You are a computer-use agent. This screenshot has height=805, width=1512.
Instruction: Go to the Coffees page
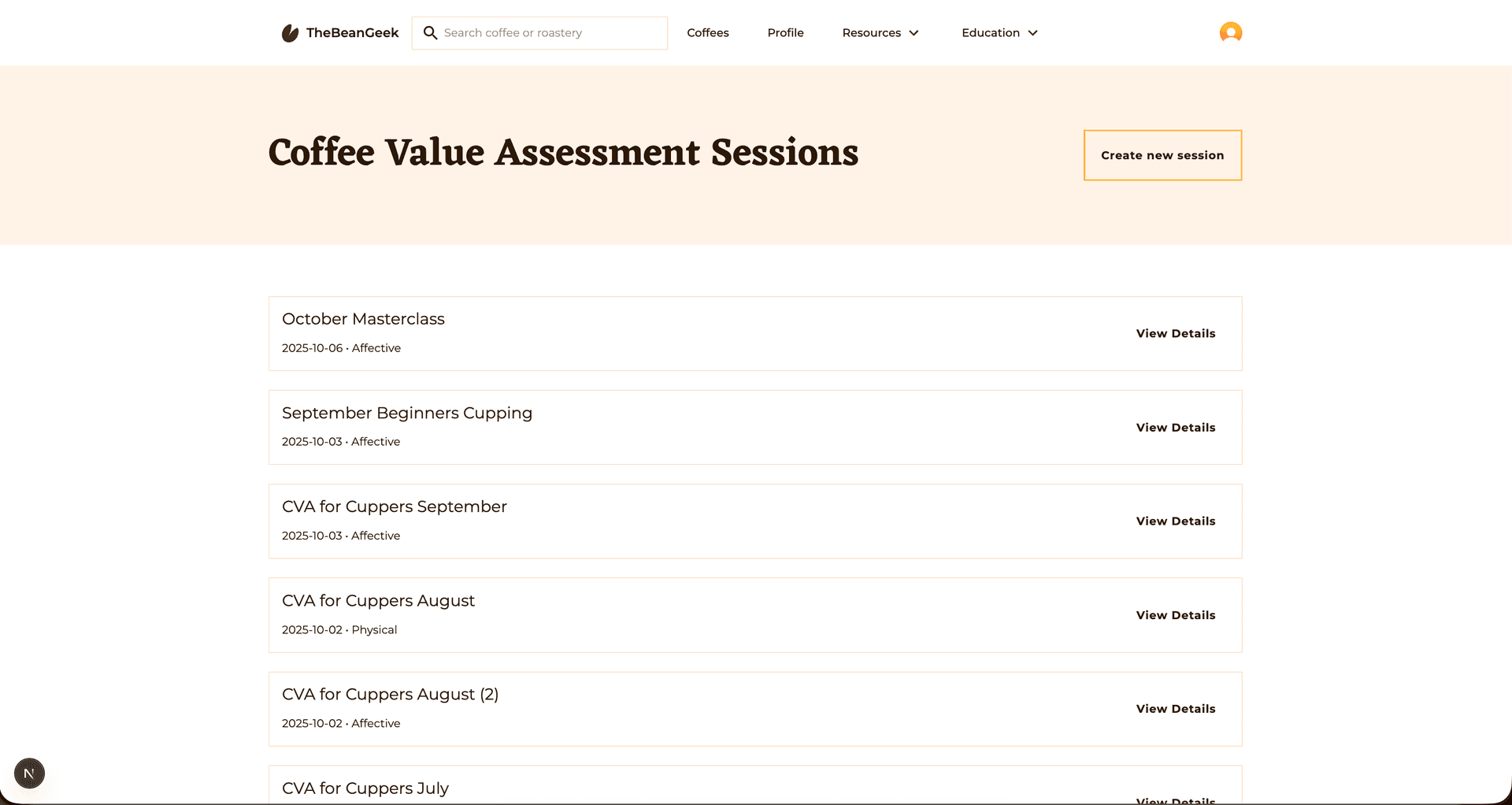(x=707, y=32)
